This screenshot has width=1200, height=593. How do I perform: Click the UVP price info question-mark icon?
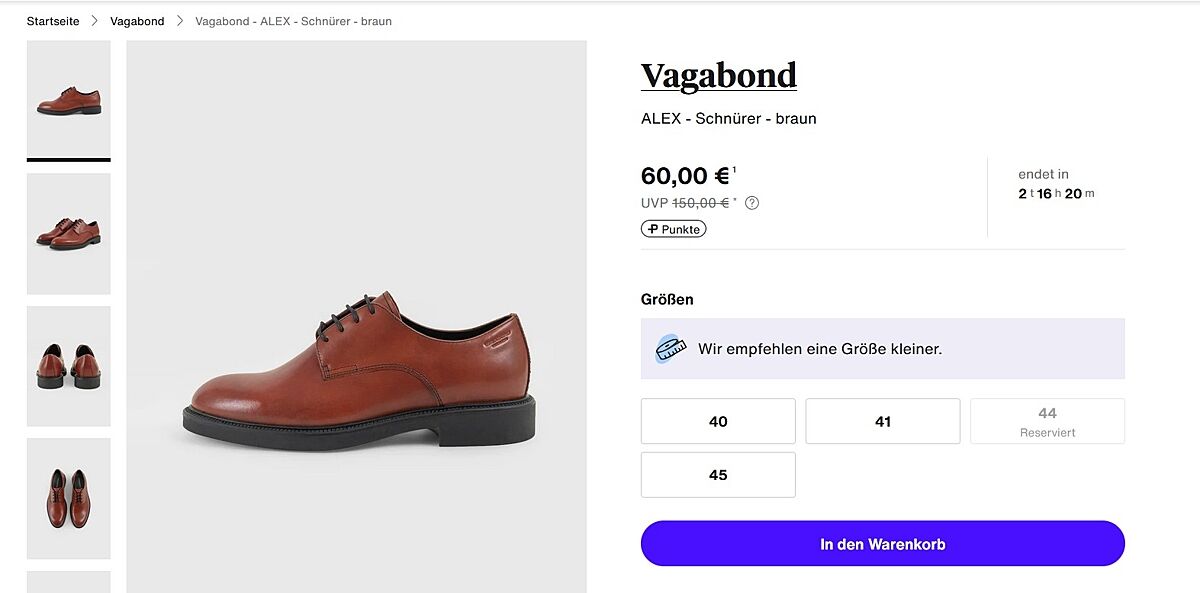point(752,203)
